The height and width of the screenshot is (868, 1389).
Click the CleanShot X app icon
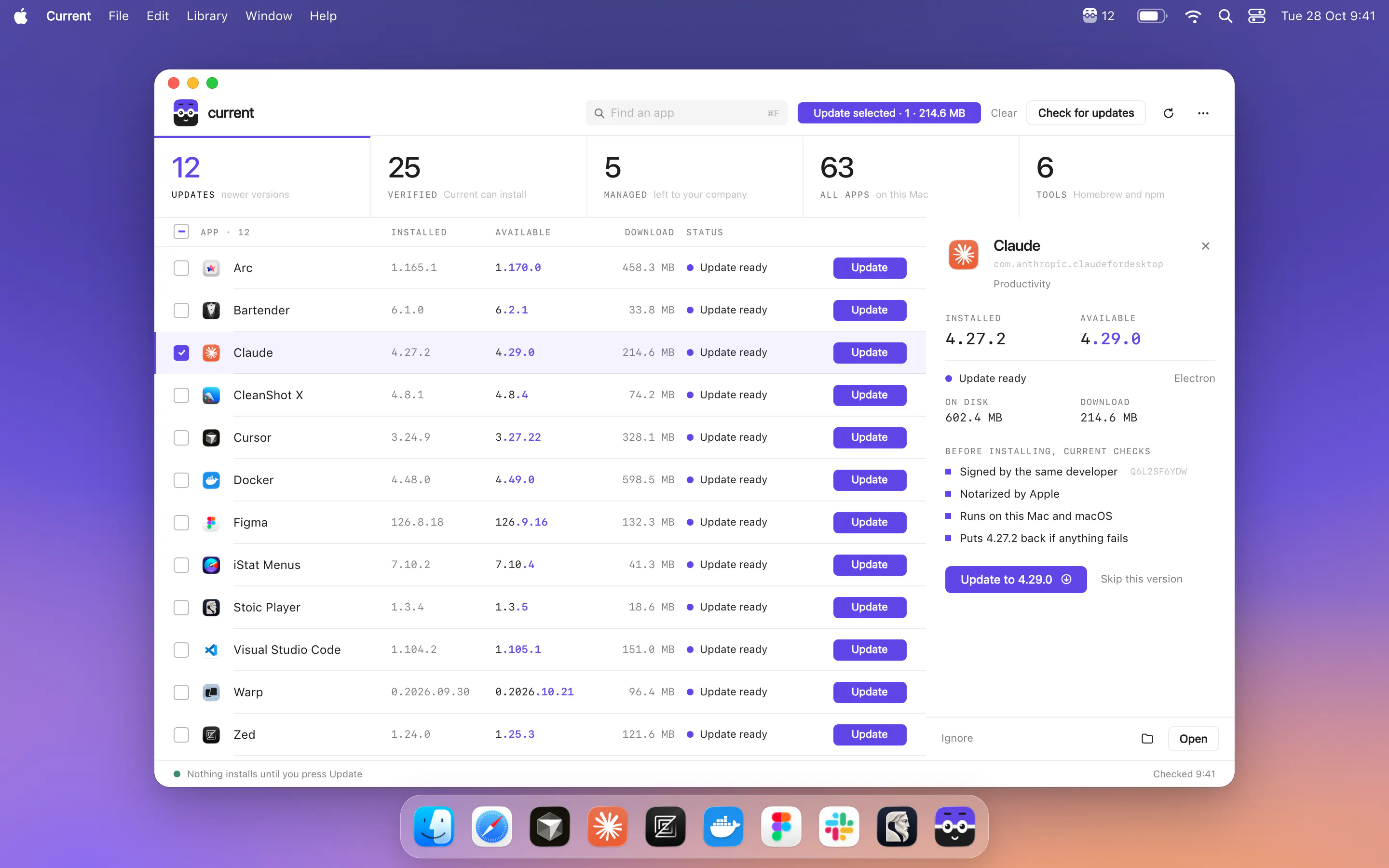[211, 395]
